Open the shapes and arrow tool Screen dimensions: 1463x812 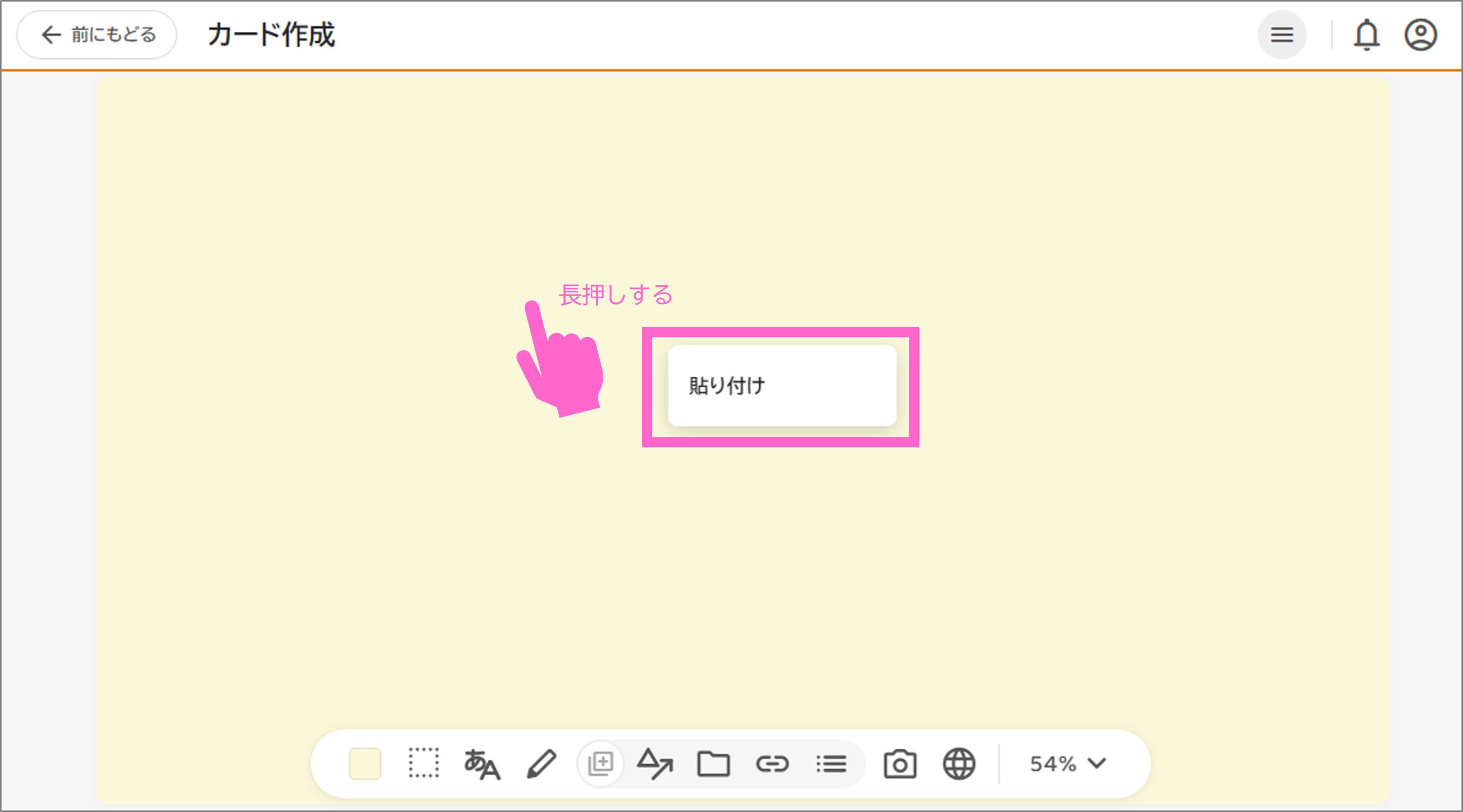[x=655, y=764]
